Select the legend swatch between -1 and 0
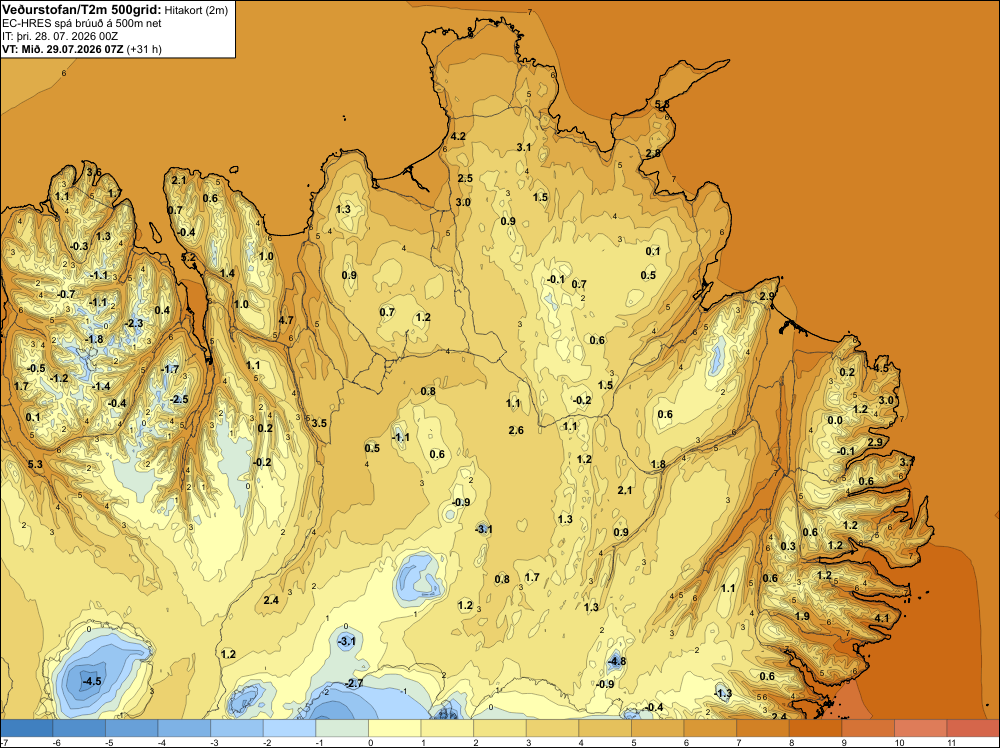This screenshot has width=1000, height=748. [342, 728]
